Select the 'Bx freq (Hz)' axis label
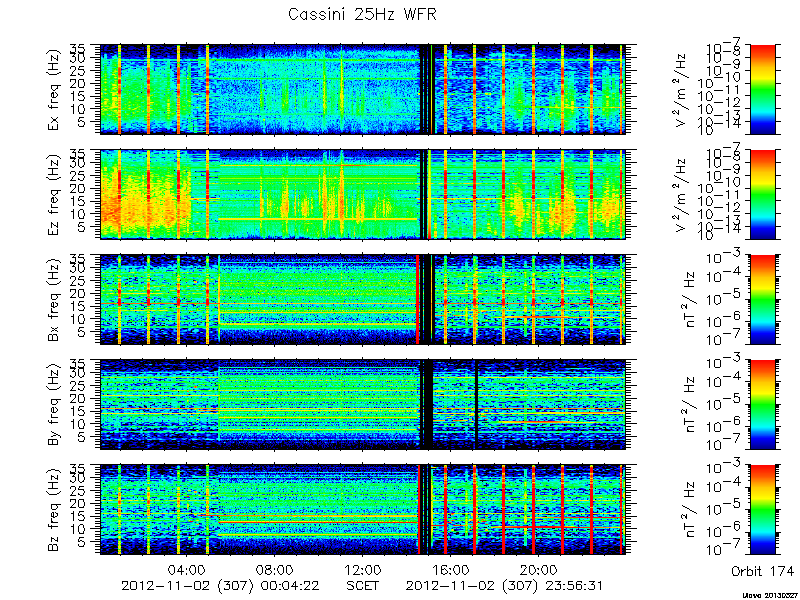 pos(54,299)
